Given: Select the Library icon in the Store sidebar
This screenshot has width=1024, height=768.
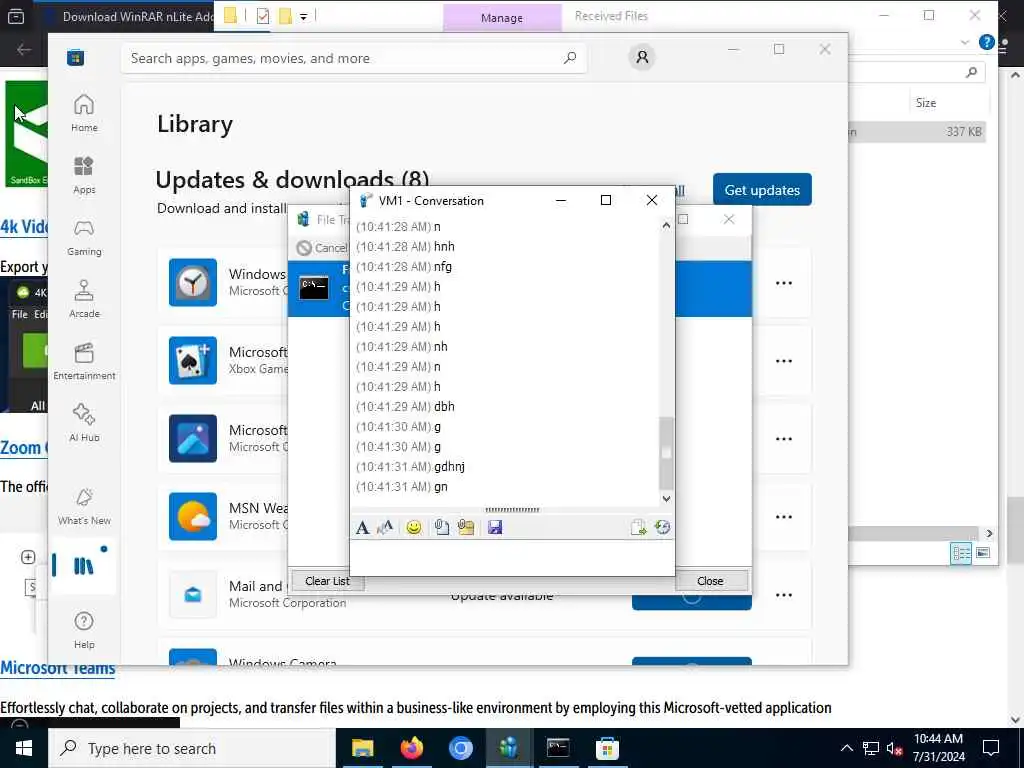Looking at the screenshot, I should pos(84,566).
